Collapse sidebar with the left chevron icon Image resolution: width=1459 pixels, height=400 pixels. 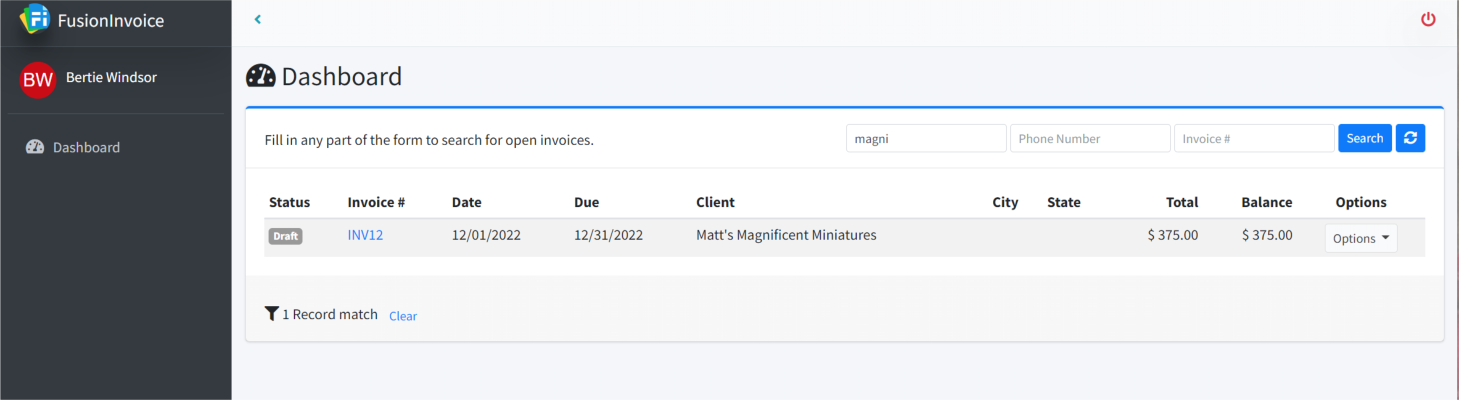(258, 19)
